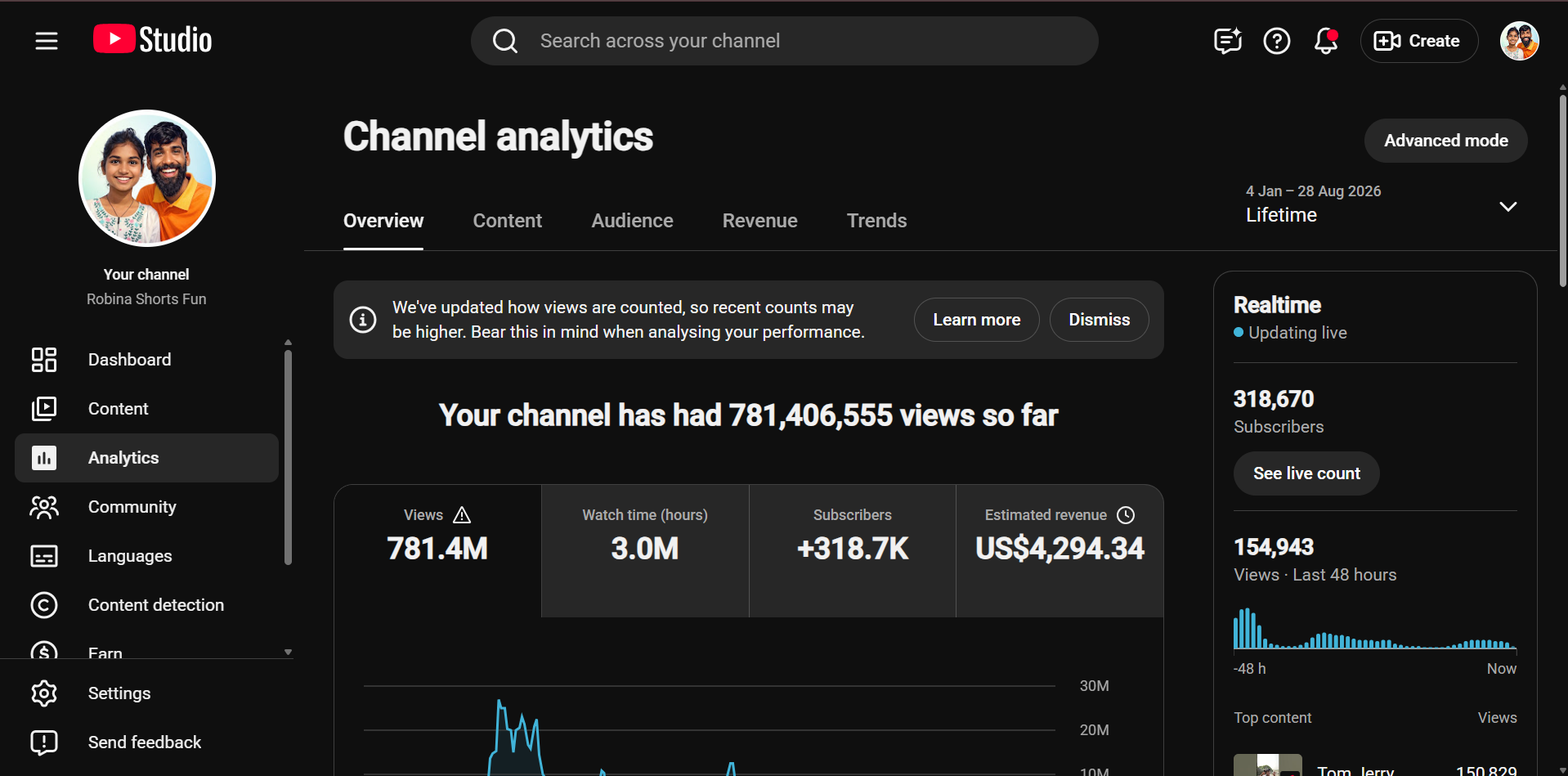Image resolution: width=1568 pixels, height=776 pixels.
Task: Click the 30M axis label on the chart
Action: [1094, 686]
